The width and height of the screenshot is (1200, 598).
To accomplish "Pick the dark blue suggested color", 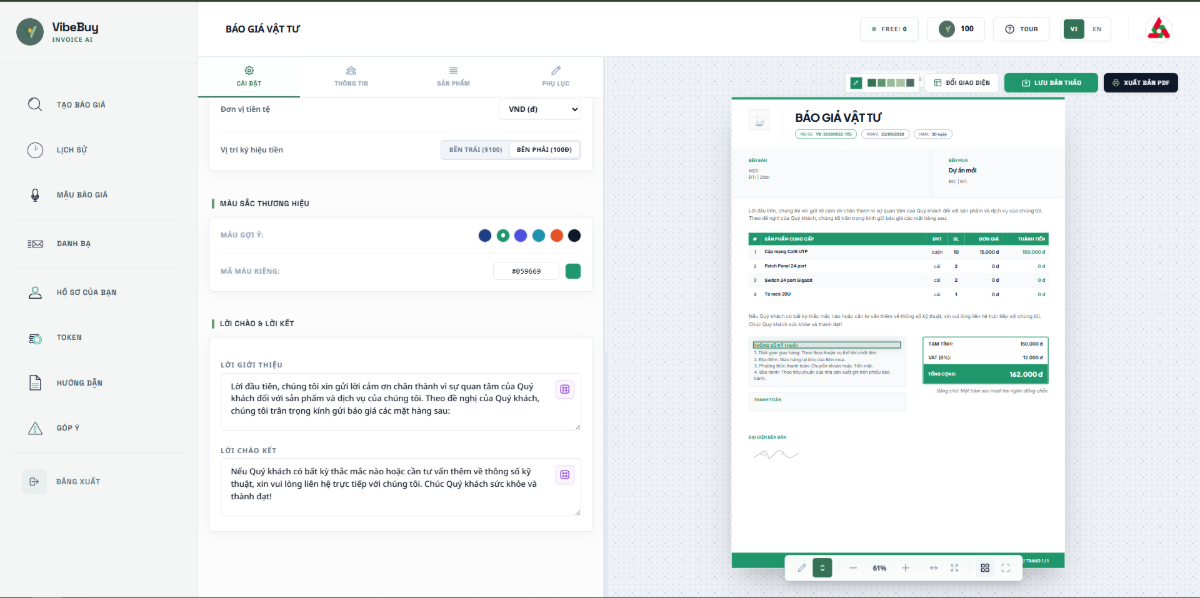I will coord(485,235).
